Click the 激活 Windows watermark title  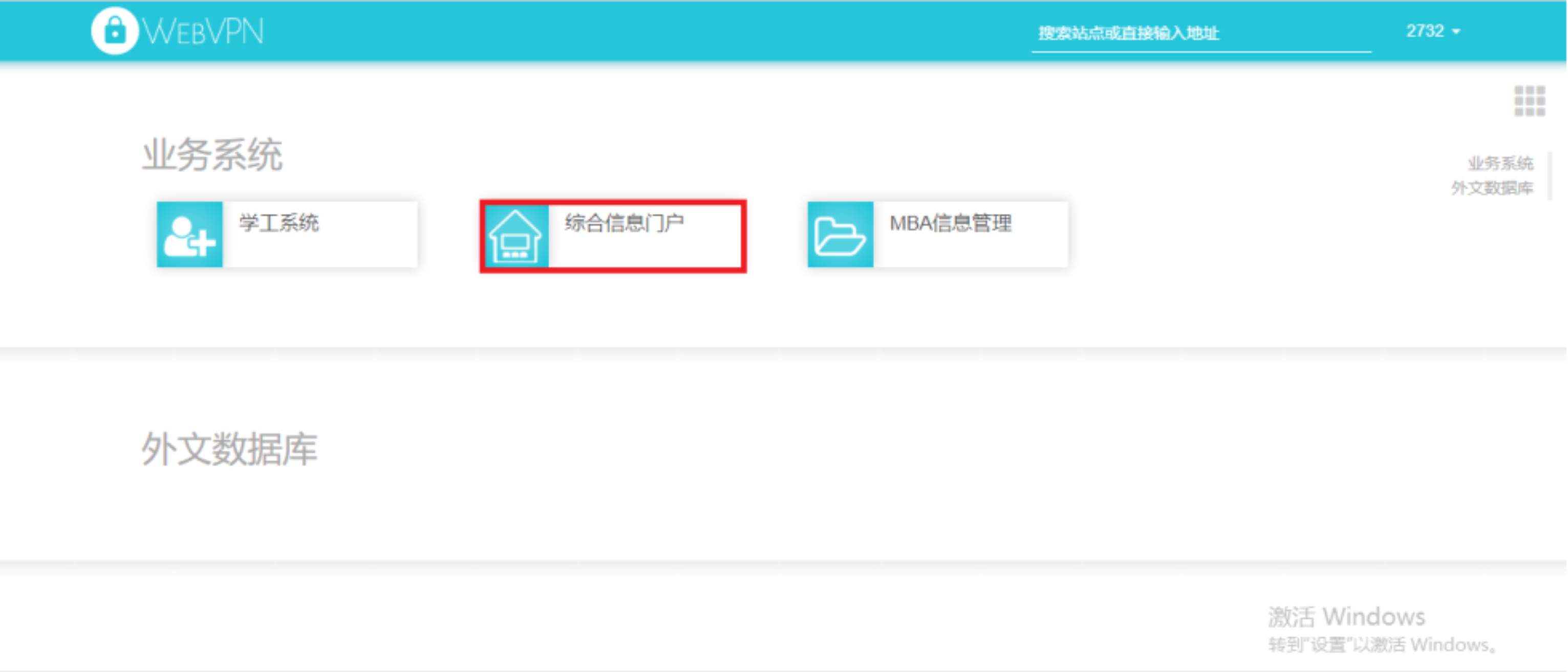(1346, 617)
